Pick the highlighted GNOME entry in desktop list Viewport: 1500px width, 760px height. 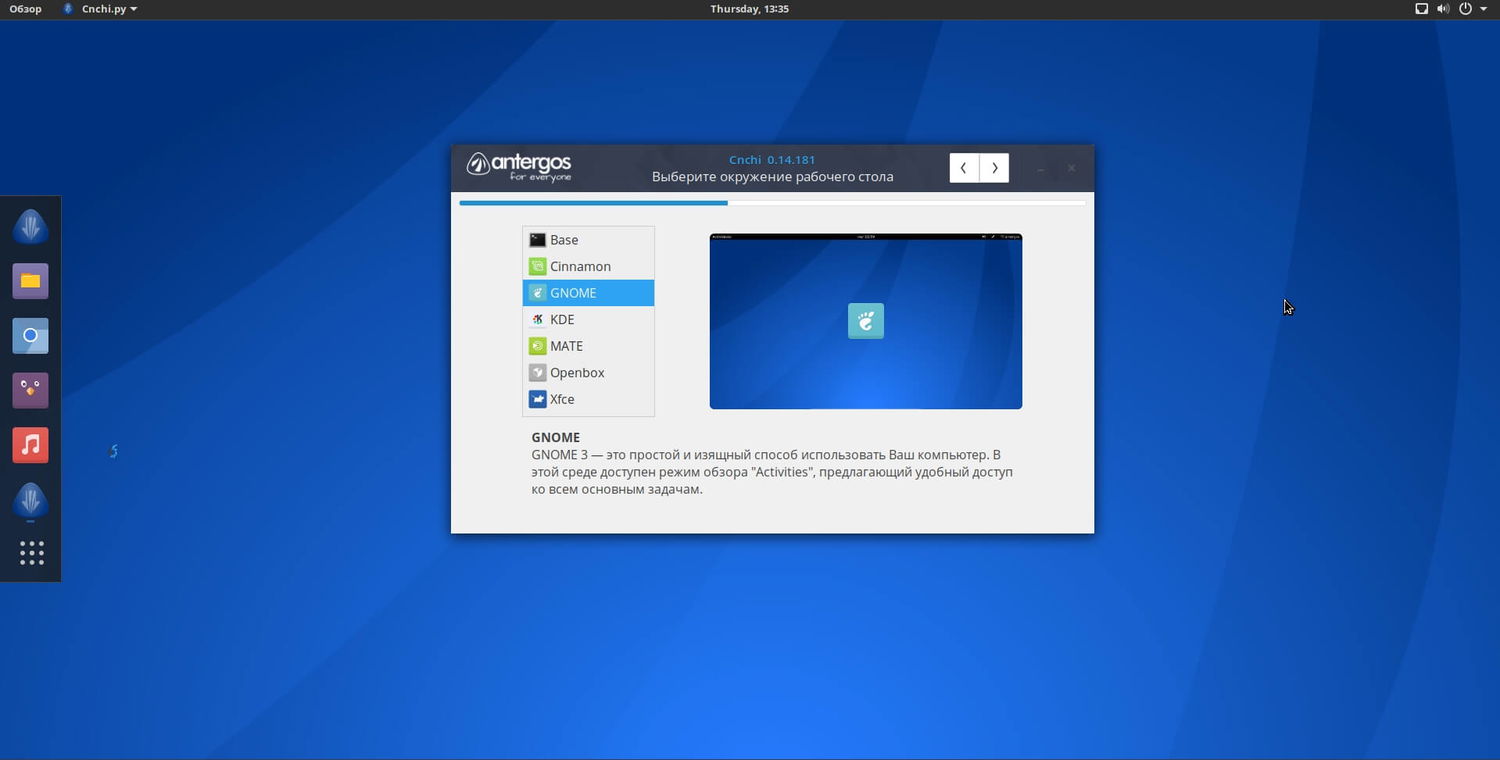pyautogui.click(x=588, y=293)
